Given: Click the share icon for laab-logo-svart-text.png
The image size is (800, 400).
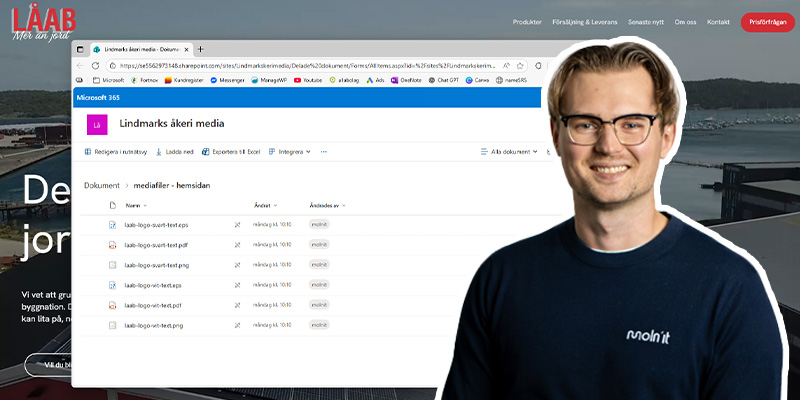Looking at the screenshot, I should (x=237, y=265).
